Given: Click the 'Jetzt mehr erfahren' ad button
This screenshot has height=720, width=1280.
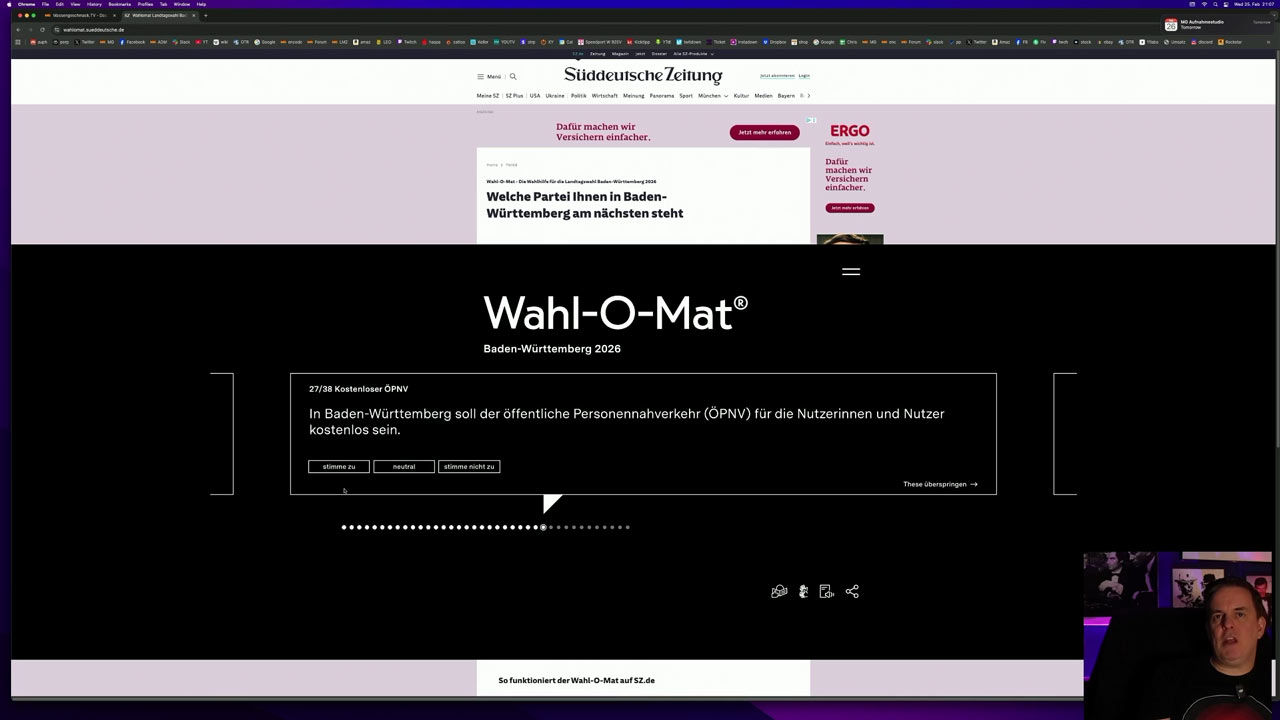Looking at the screenshot, I should (764, 132).
